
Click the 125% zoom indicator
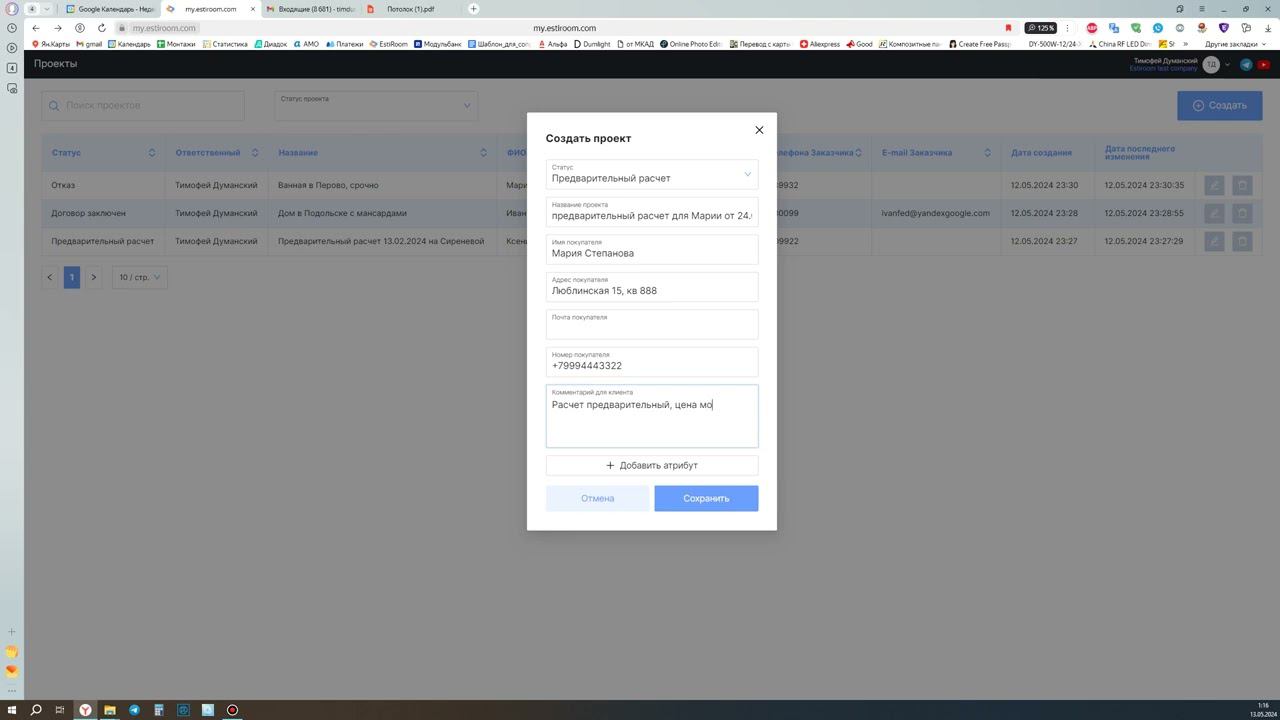1041,28
